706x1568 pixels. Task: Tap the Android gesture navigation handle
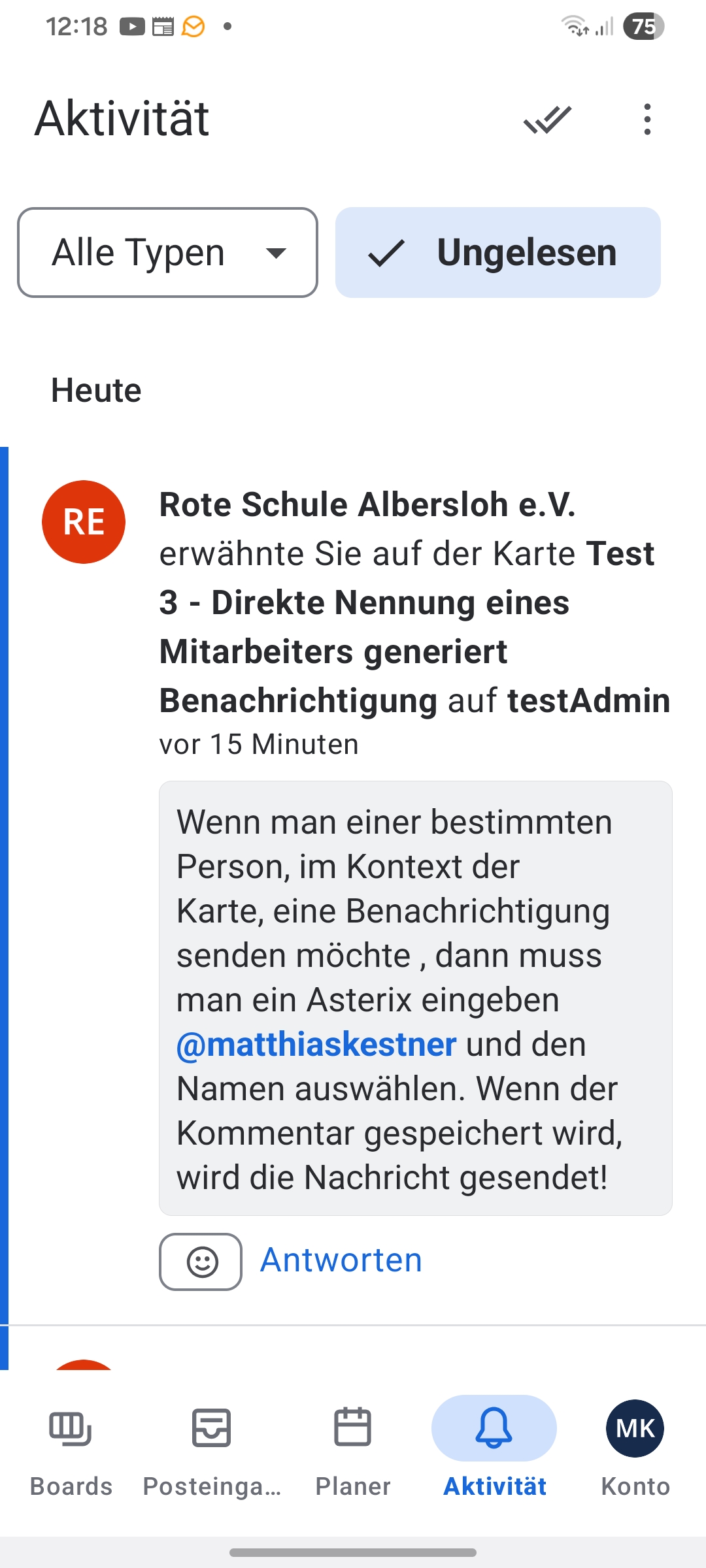click(353, 1552)
